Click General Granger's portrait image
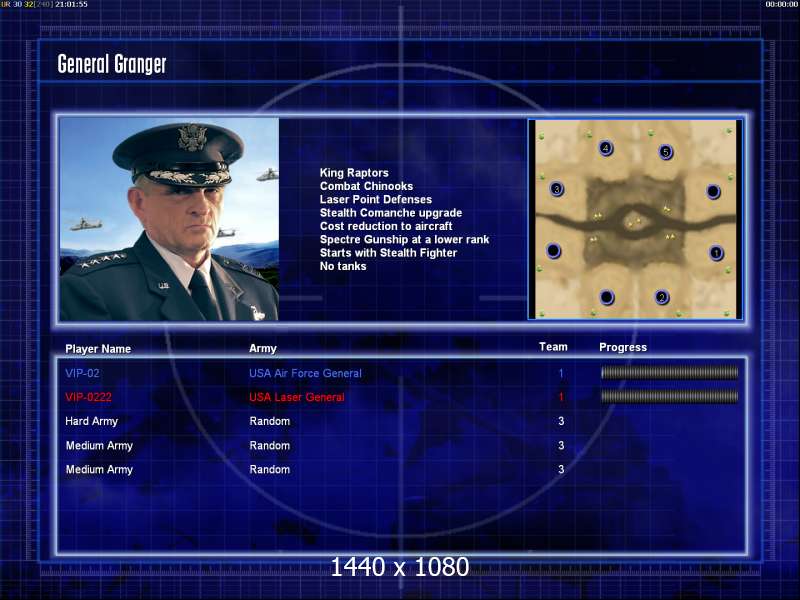The width and height of the screenshot is (800, 600). (x=169, y=219)
